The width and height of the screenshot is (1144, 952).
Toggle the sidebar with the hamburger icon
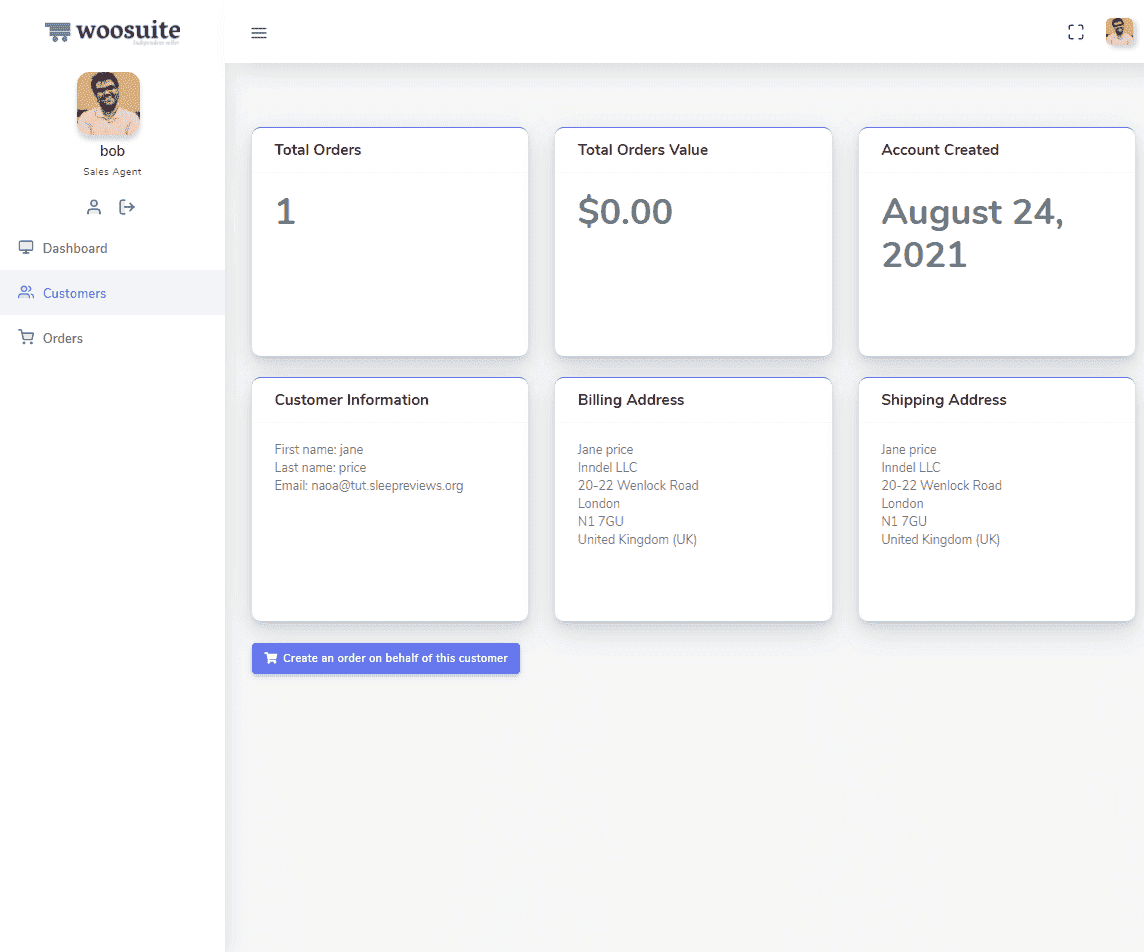259,33
